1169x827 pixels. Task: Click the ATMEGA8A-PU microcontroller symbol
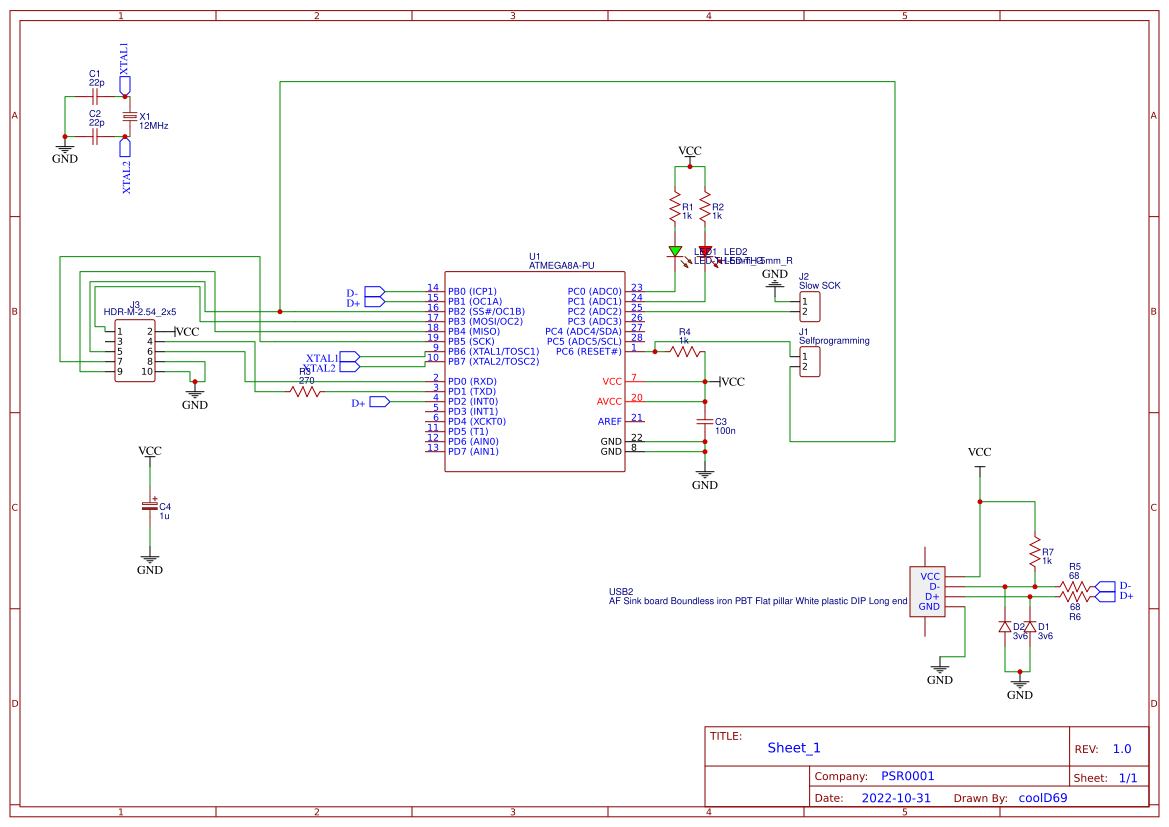[x=535, y=370]
